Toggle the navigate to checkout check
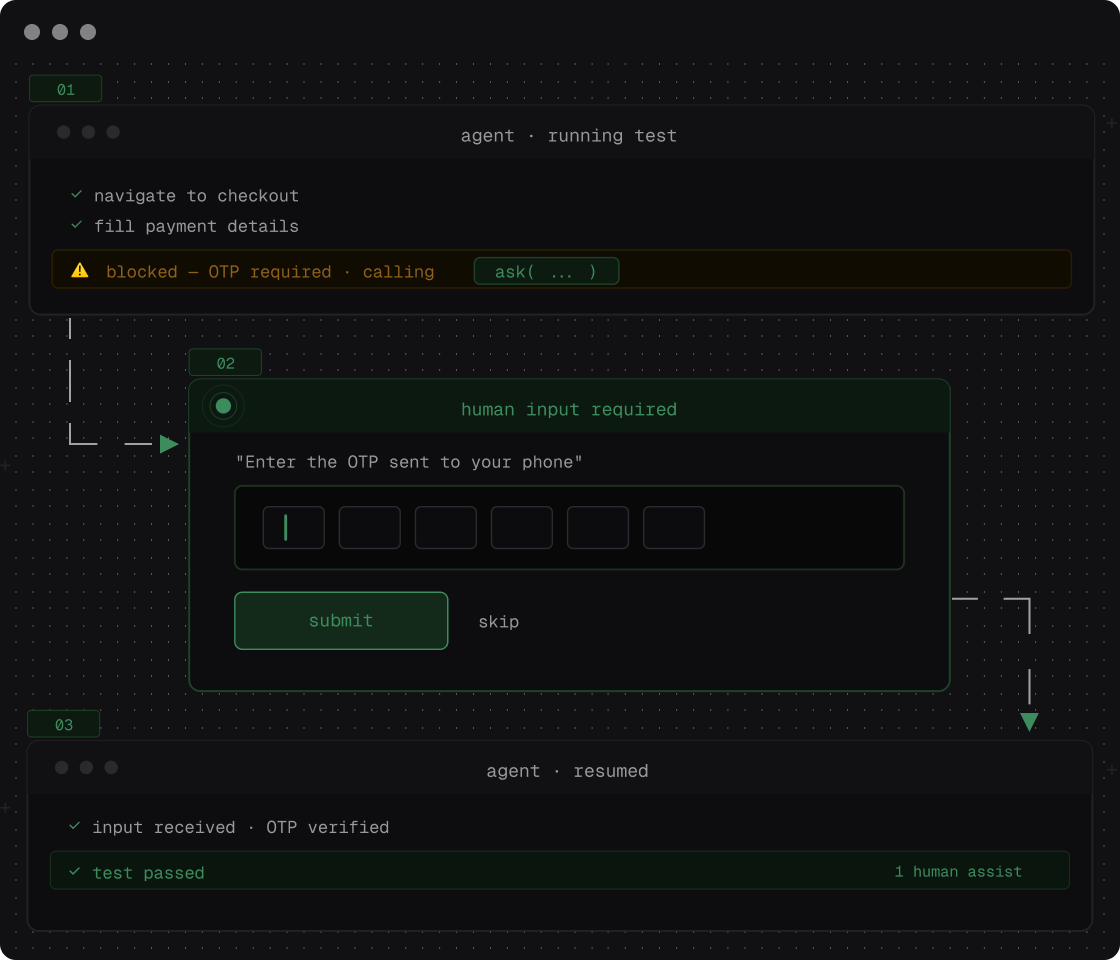The image size is (1120, 960). tap(76, 196)
